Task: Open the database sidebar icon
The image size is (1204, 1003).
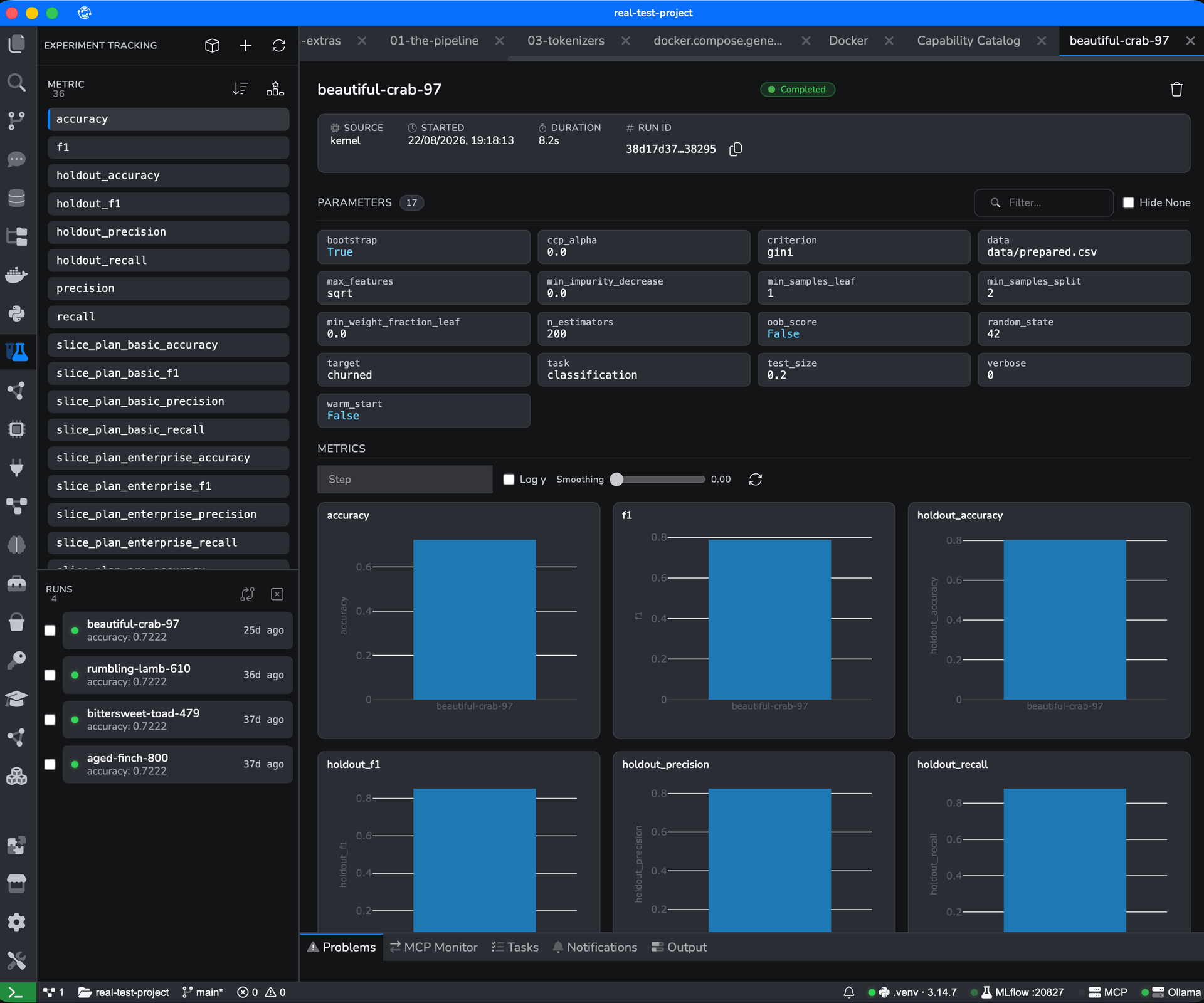Action: (17, 197)
